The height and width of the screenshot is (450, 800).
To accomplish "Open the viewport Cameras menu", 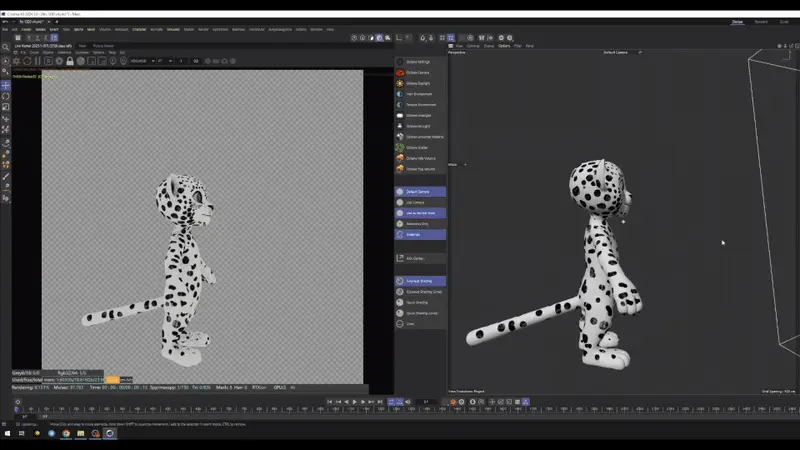I will [473, 46].
